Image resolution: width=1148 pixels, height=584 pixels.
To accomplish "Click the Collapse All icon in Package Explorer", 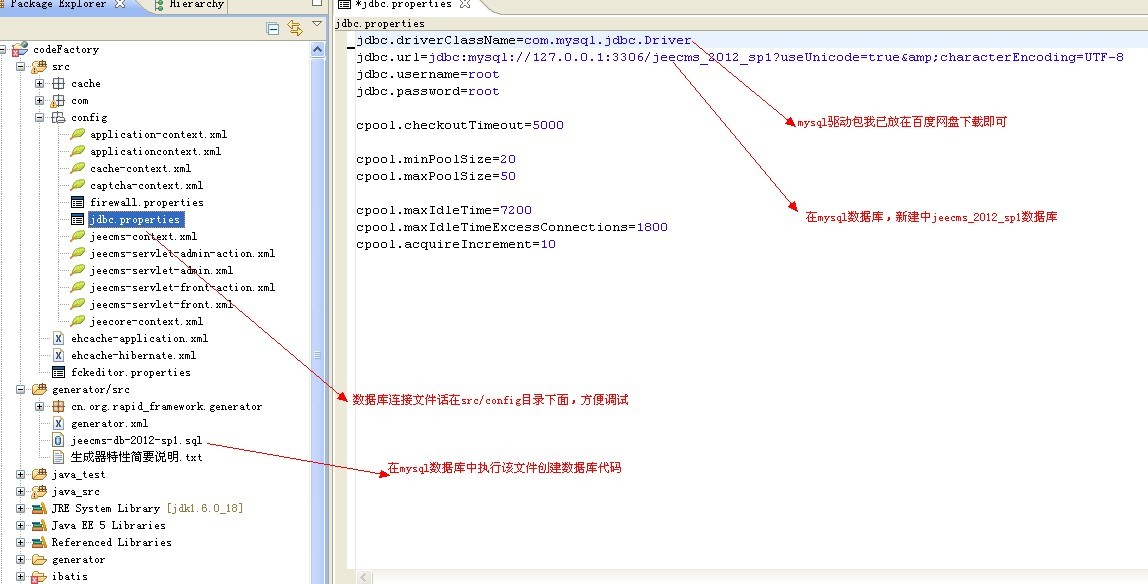I will coord(272,29).
